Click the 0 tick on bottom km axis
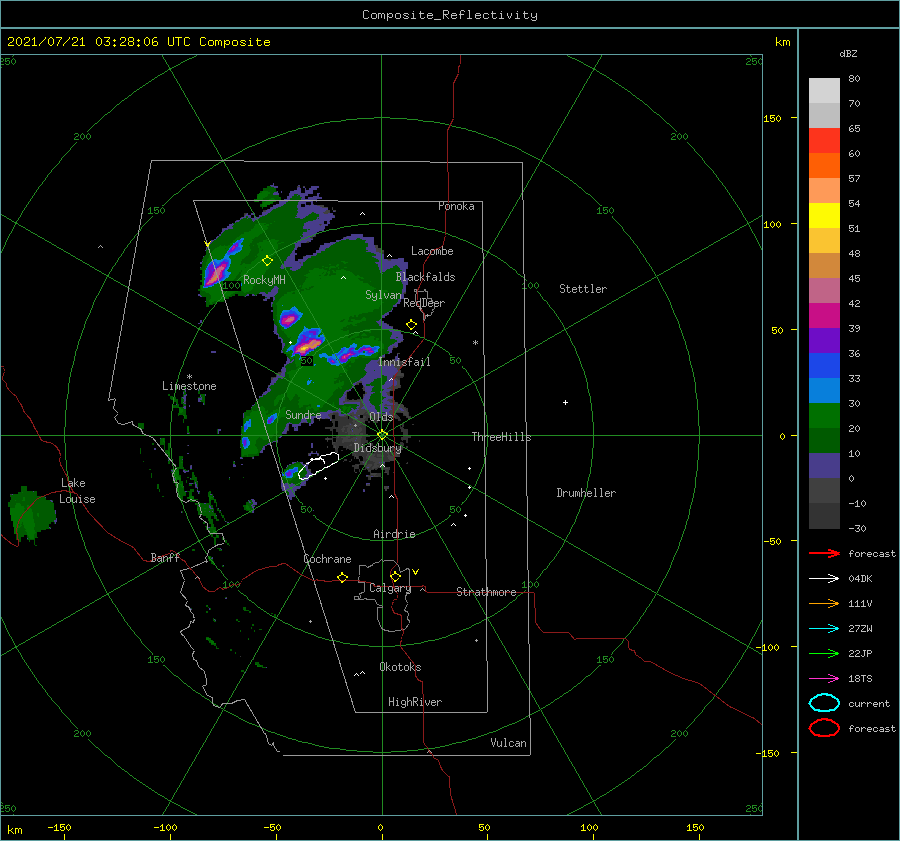 tap(381, 827)
